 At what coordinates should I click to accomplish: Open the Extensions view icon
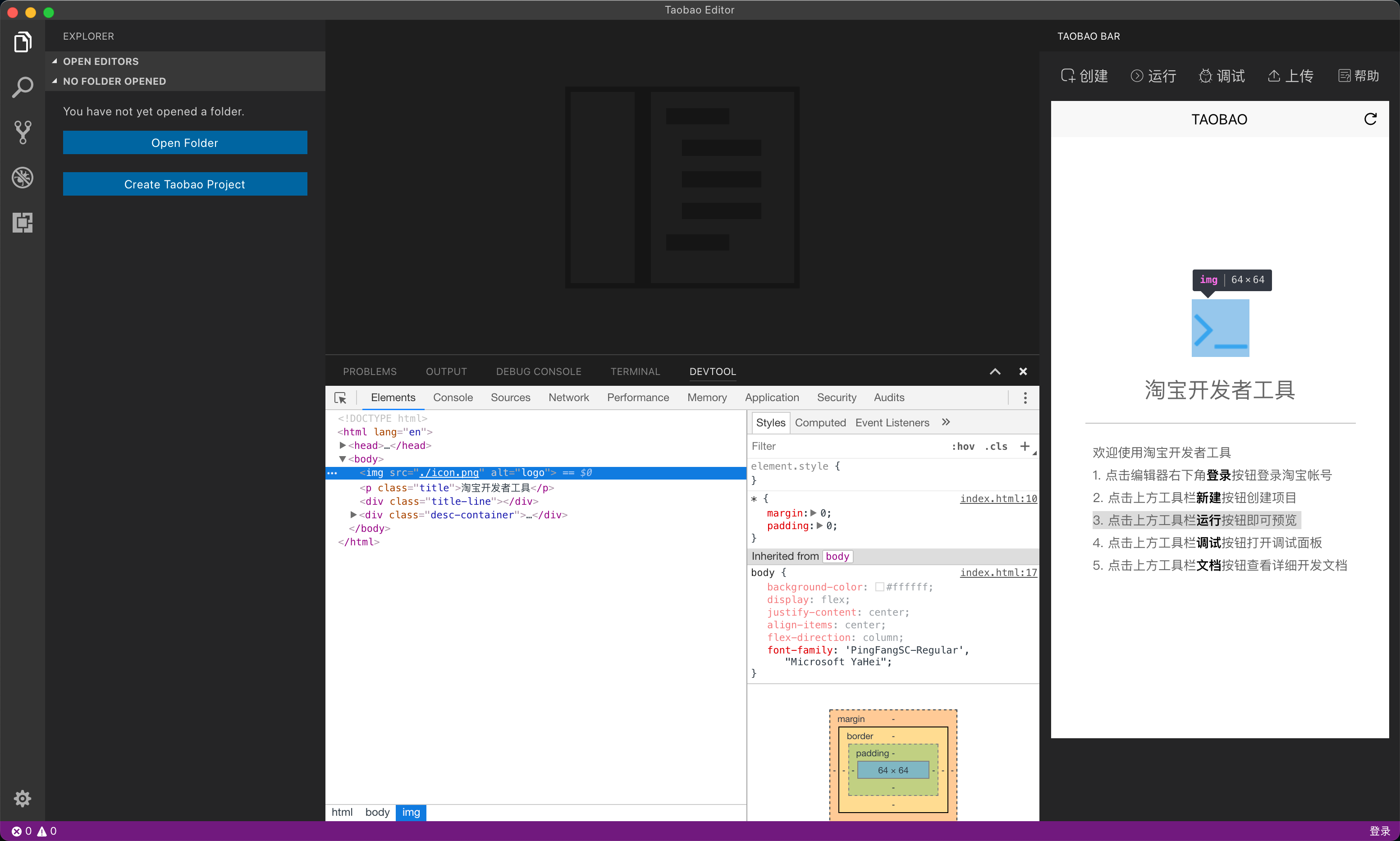pyautogui.click(x=23, y=222)
